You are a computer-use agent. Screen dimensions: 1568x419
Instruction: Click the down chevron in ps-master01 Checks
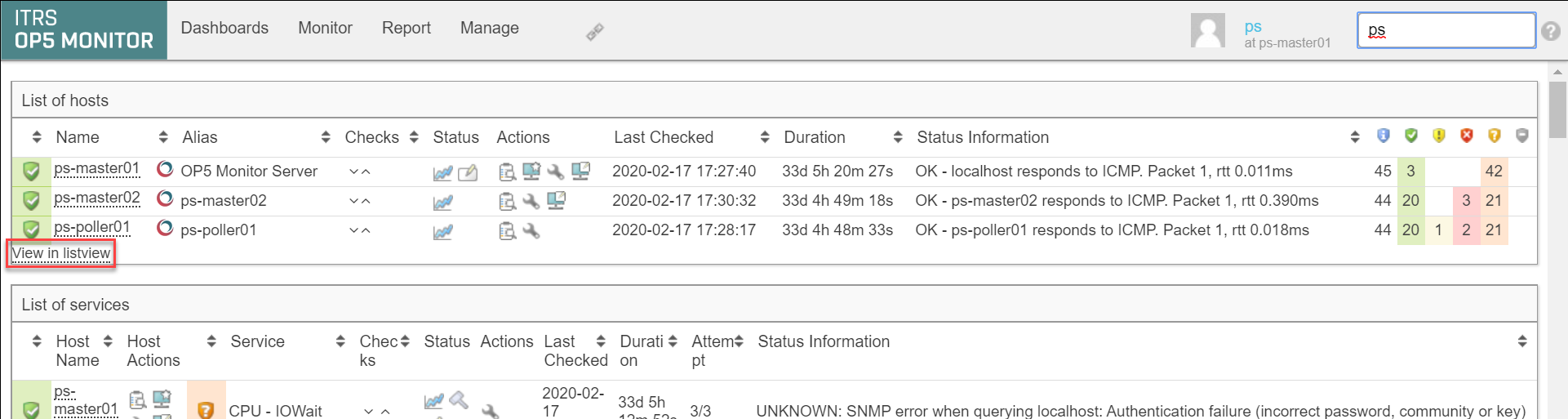[353, 172]
